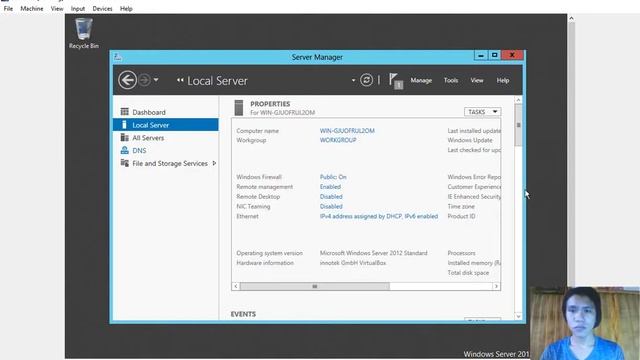Click the Operating system version label
This screenshot has width=640, height=360.
[269, 253]
